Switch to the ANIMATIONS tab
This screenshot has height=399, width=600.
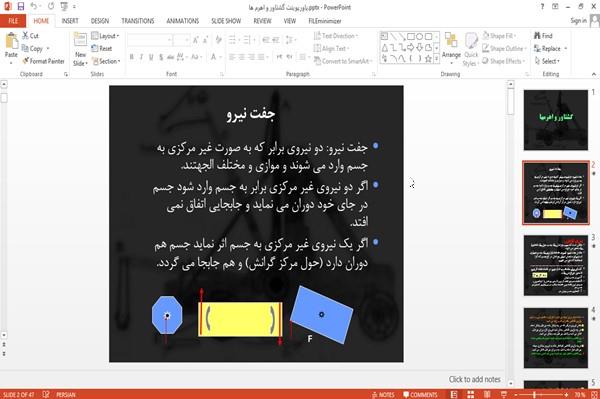pyautogui.click(x=183, y=21)
